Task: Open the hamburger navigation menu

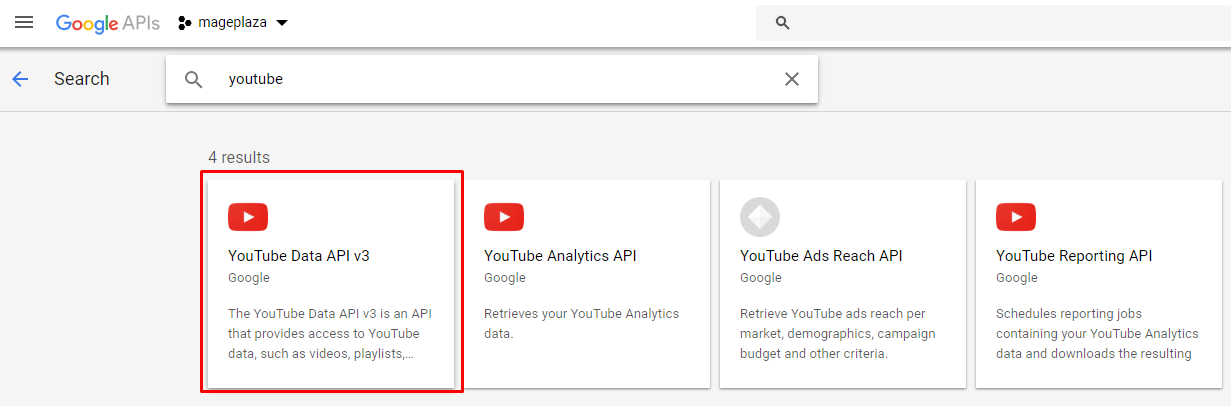Action: (24, 22)
